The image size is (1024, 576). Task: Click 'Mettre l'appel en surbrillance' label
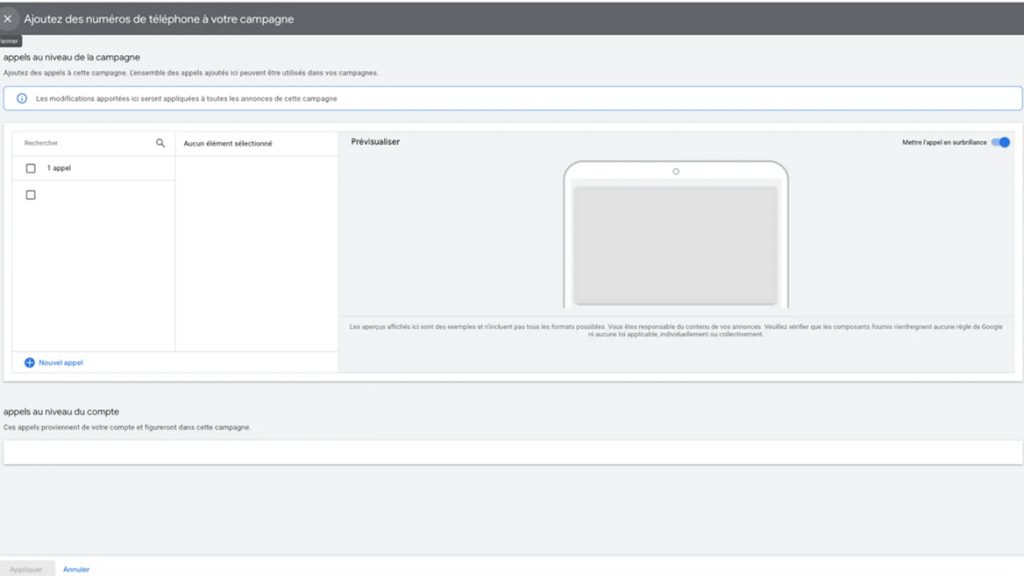[944, 142]
